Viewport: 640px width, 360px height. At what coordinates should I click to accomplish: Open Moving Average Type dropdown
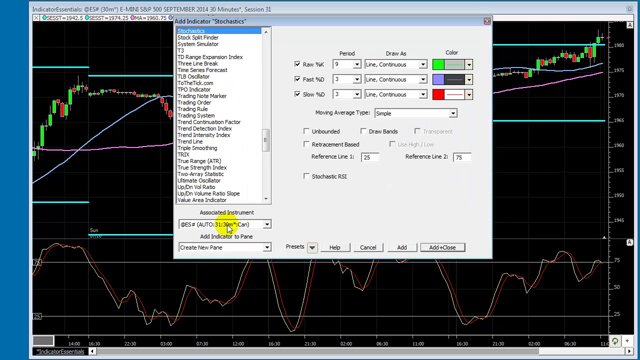point(453,113)
